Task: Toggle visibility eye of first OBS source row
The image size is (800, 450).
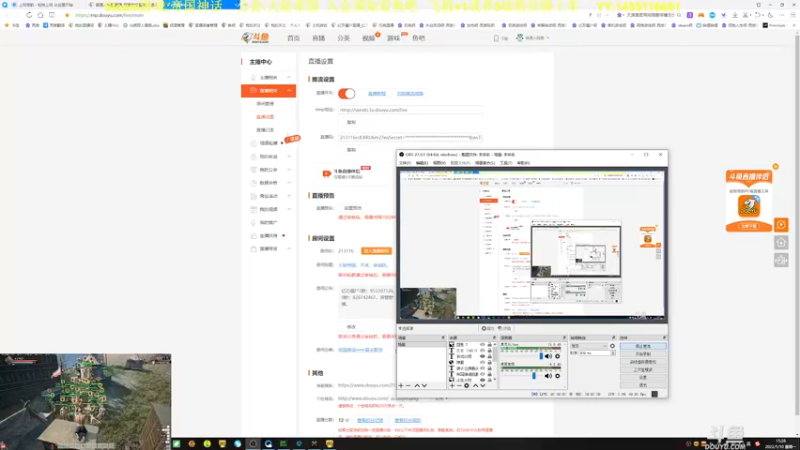Action: pyautogui.click(x=483, y=345)
